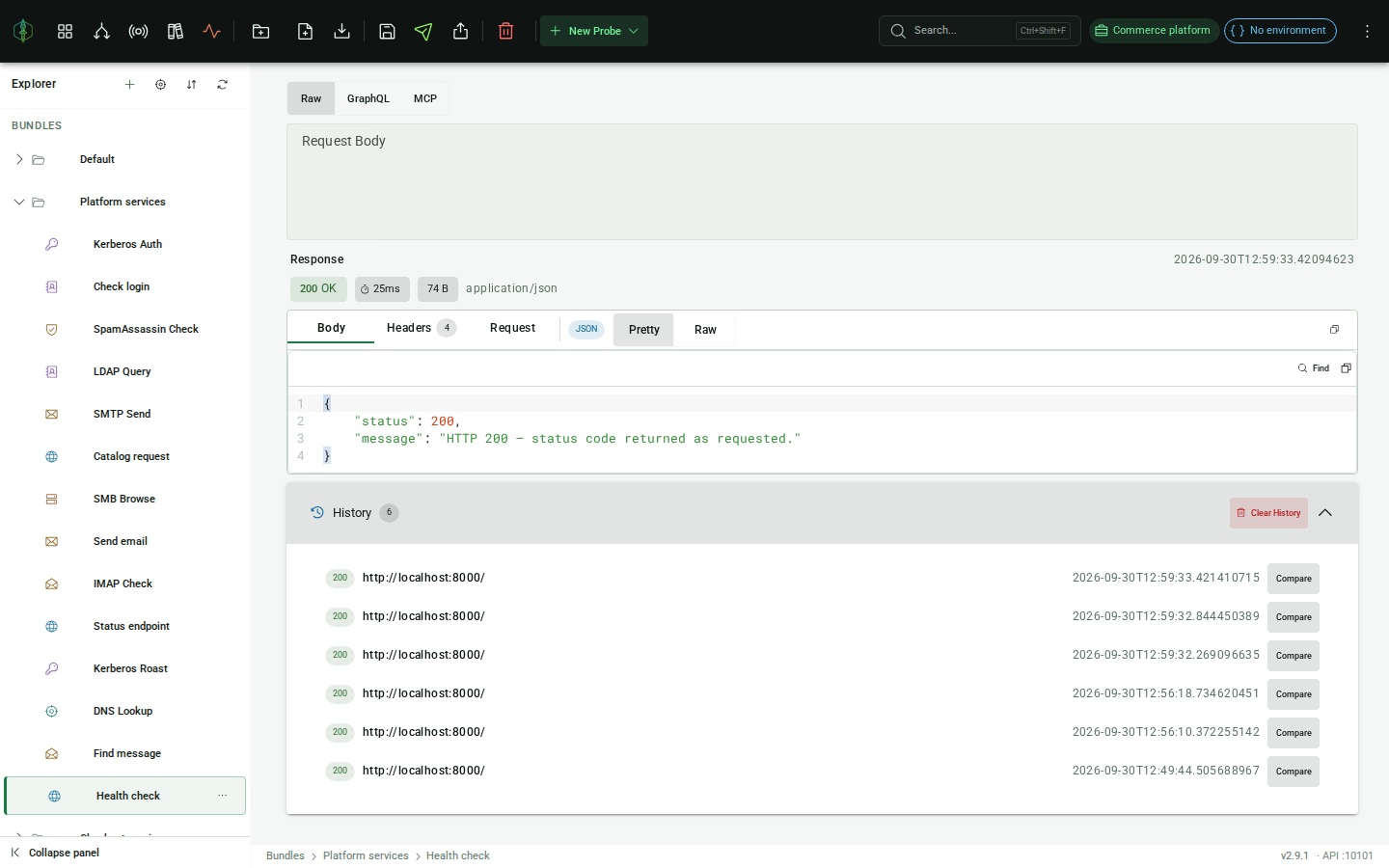Viewport: 1389px width, 868px height.
Task: Select the SpamAssassin Check probe
Action: tap(125, 329)
